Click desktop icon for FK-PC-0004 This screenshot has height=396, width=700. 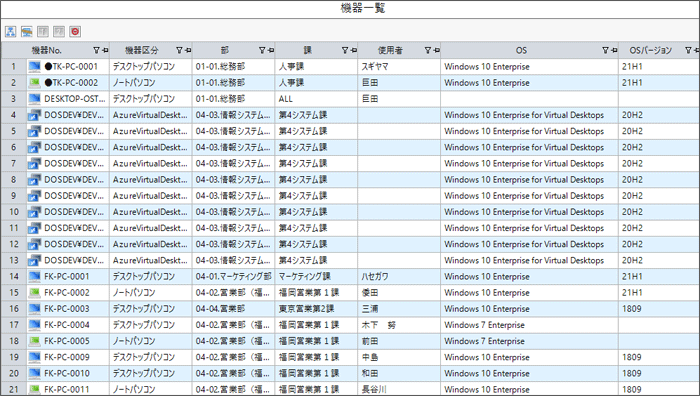pyautogui.click(x=34, y=325)
